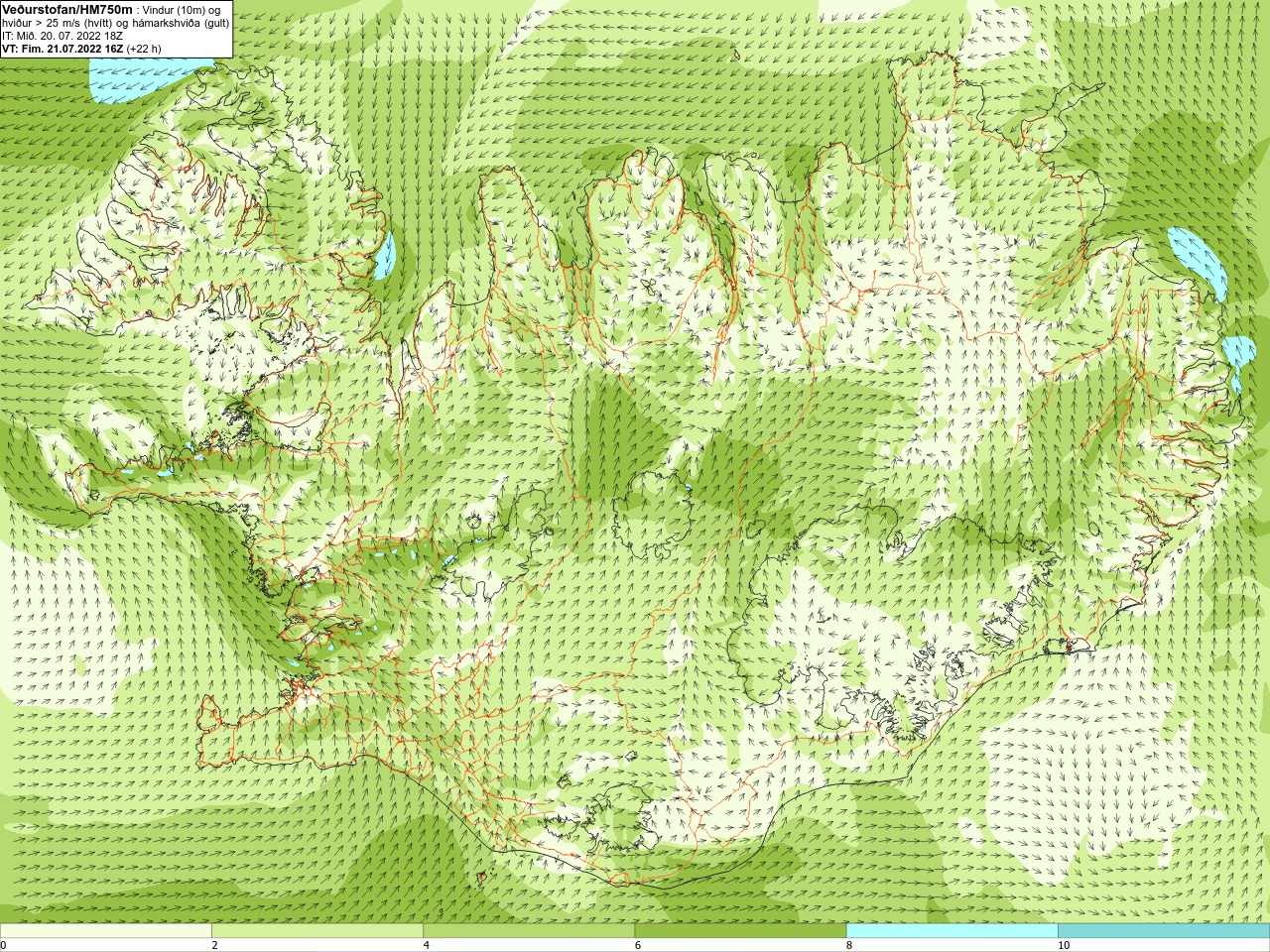Viewport: 1270px width, 952px height.
Task: Click the 'hviður > 25 m/s' legend line
Action: 116,22
